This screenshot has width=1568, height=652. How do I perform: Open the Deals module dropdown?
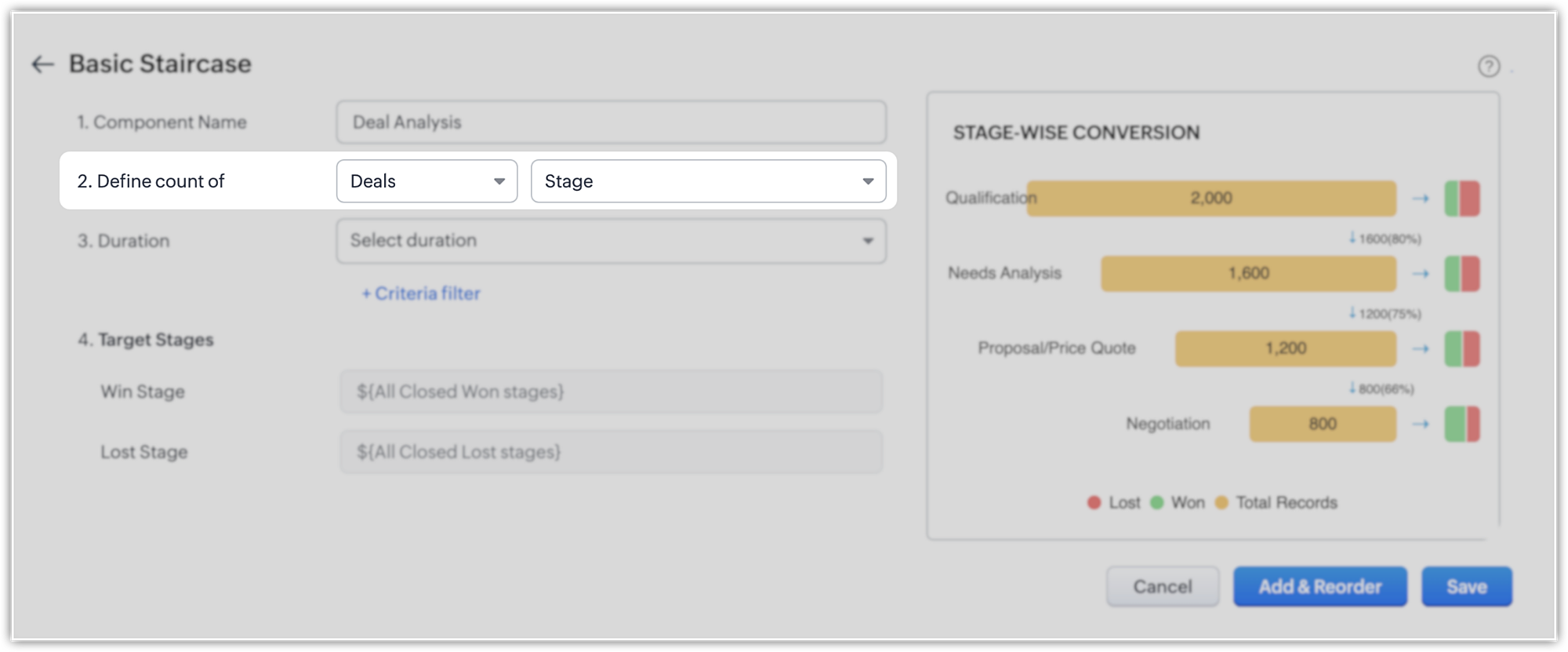click(x=426, y=181)
